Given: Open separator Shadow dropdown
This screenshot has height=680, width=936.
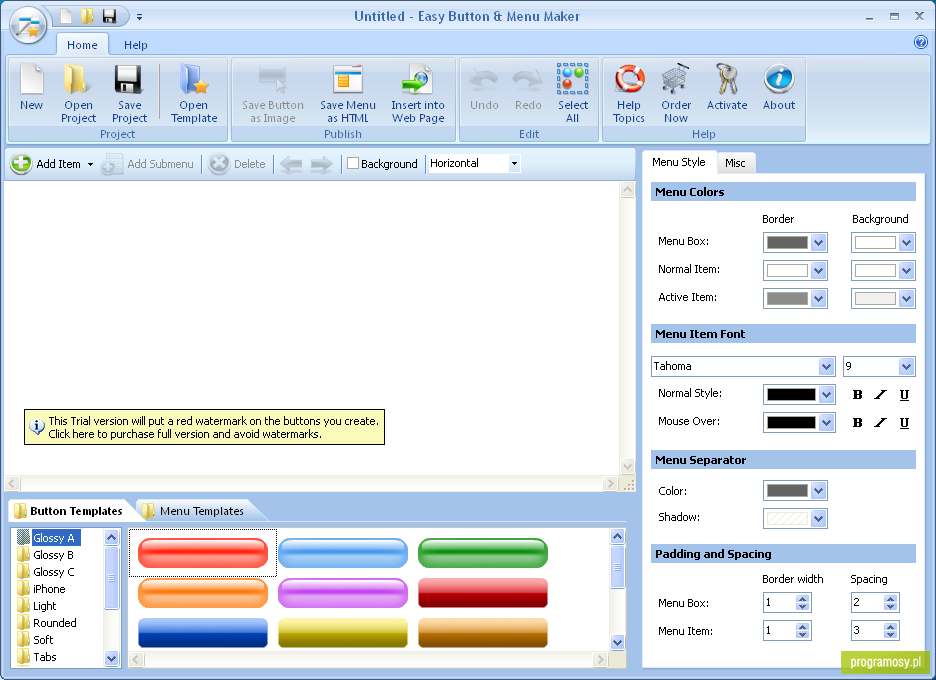Looking at the screenshot, I should (x=818, y=518).
